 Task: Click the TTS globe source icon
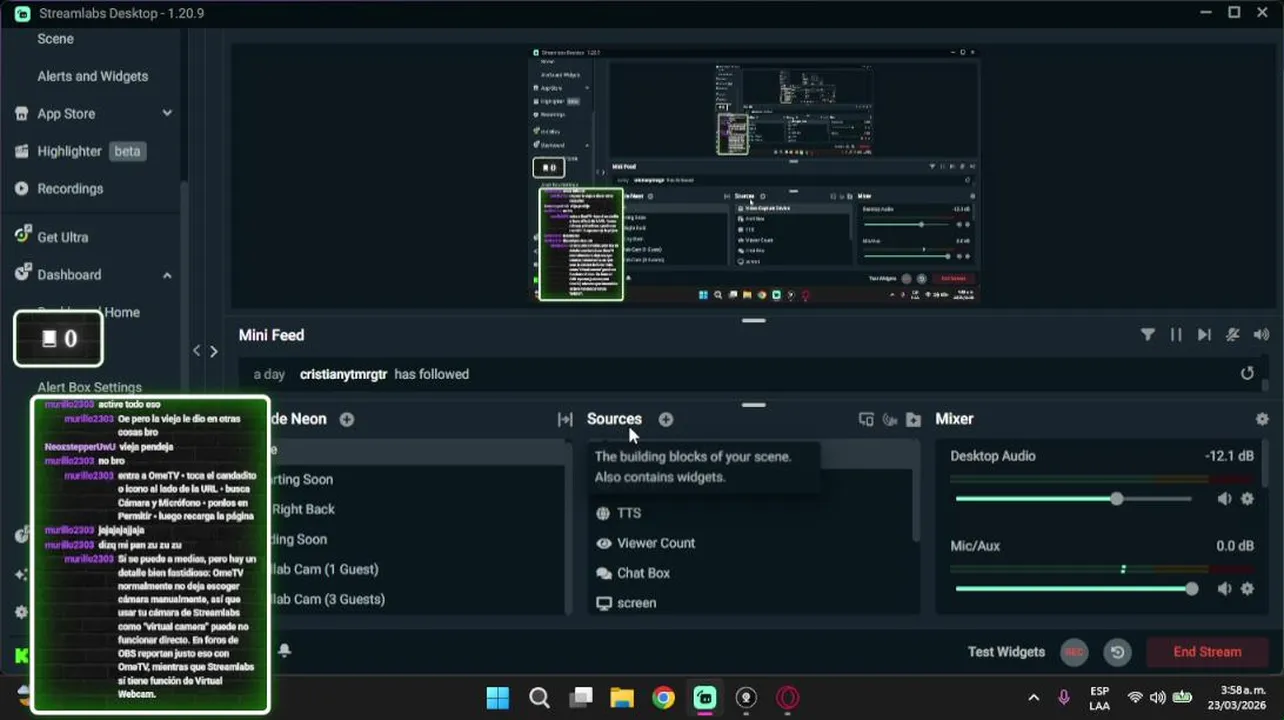(x=603, y=513)
